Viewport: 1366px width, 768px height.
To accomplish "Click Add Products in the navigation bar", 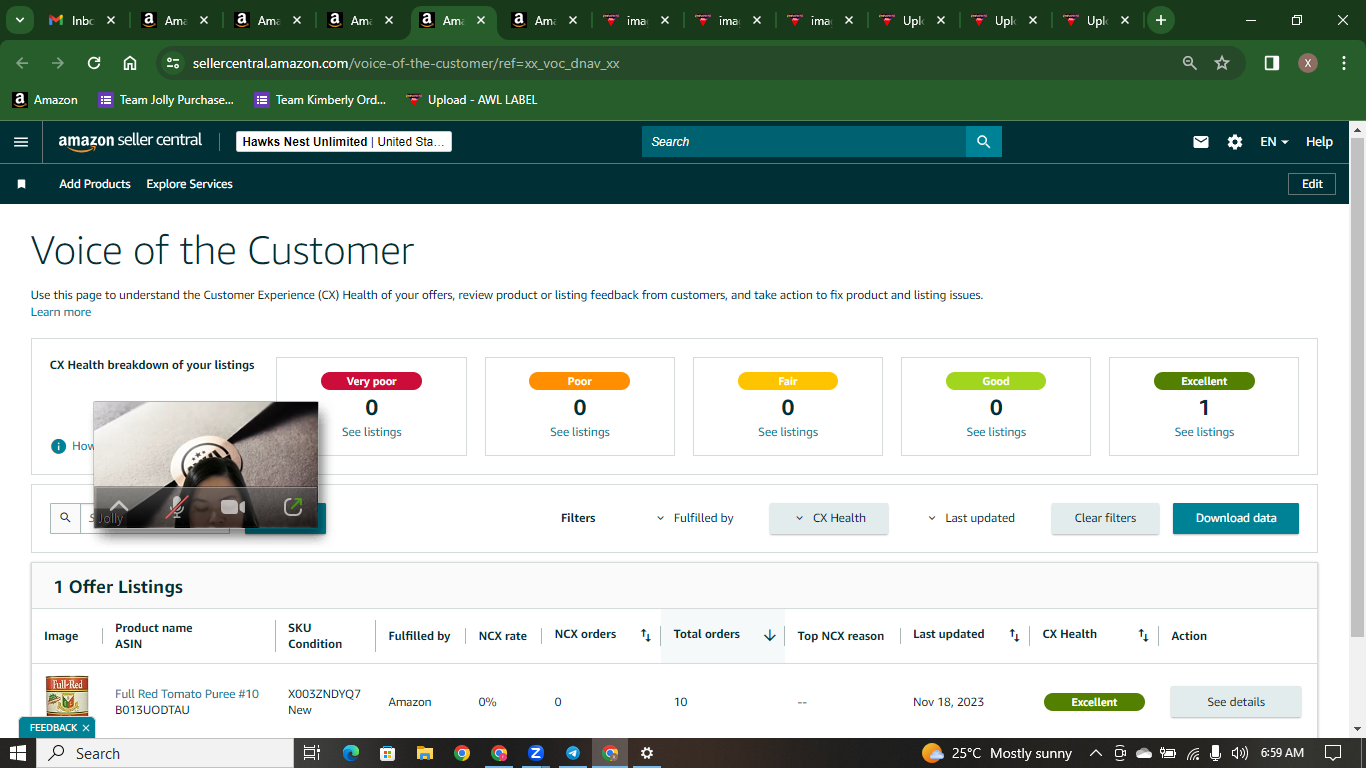I will point(95,184).
